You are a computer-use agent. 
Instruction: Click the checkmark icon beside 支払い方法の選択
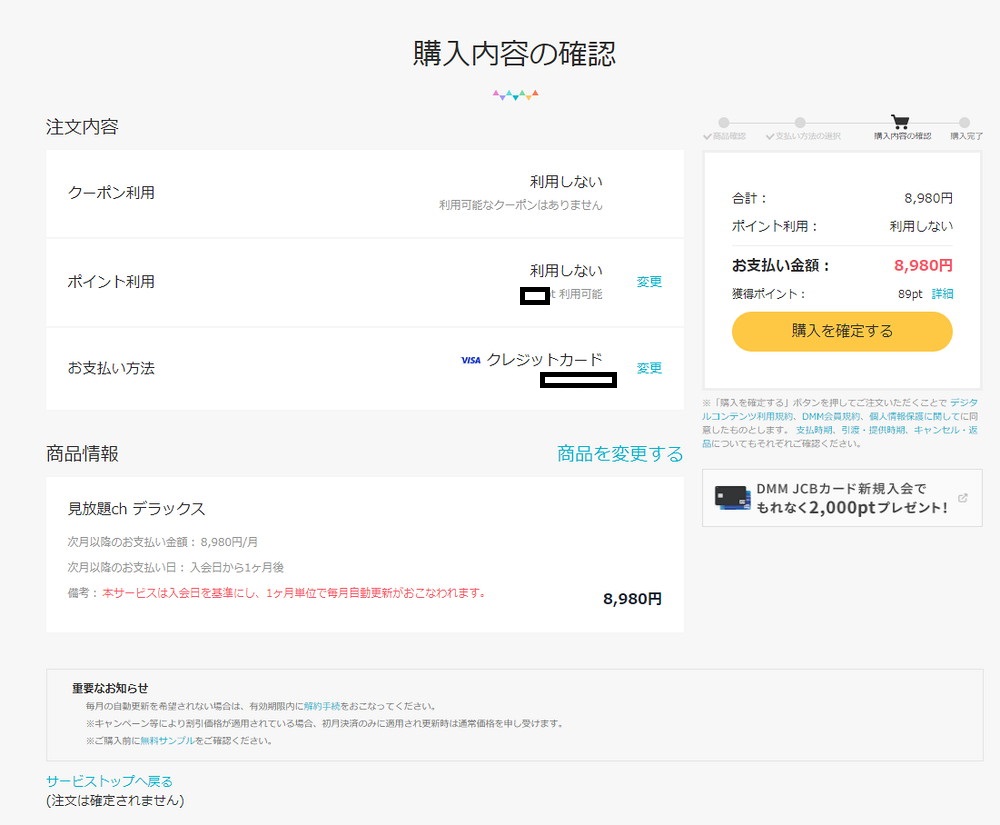click(770, 135)
